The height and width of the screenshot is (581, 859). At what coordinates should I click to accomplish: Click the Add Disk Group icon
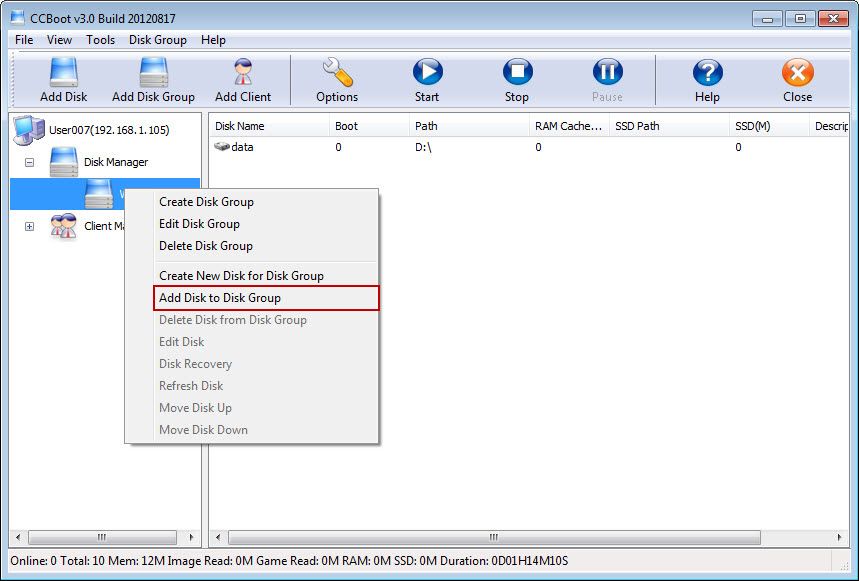pyautogui.click(x=153, y=73)
